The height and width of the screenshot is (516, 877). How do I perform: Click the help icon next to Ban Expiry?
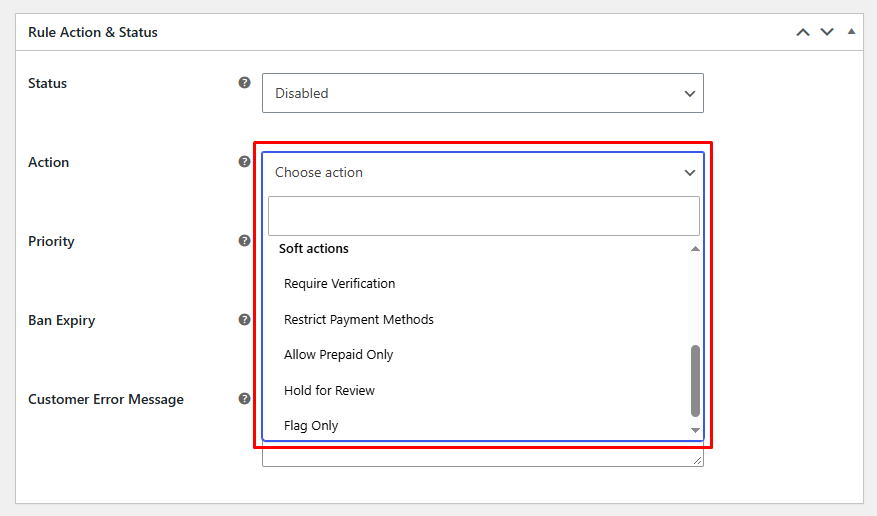244,319
